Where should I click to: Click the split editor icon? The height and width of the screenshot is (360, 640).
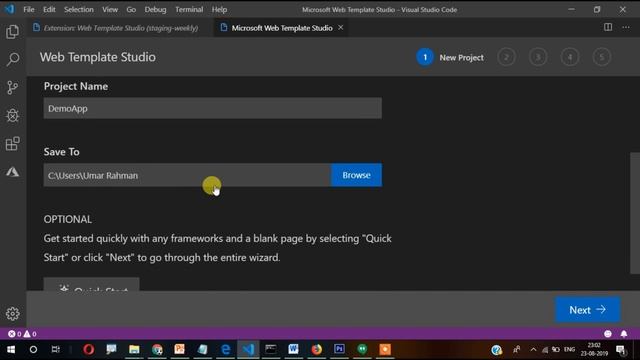[608, 27]
